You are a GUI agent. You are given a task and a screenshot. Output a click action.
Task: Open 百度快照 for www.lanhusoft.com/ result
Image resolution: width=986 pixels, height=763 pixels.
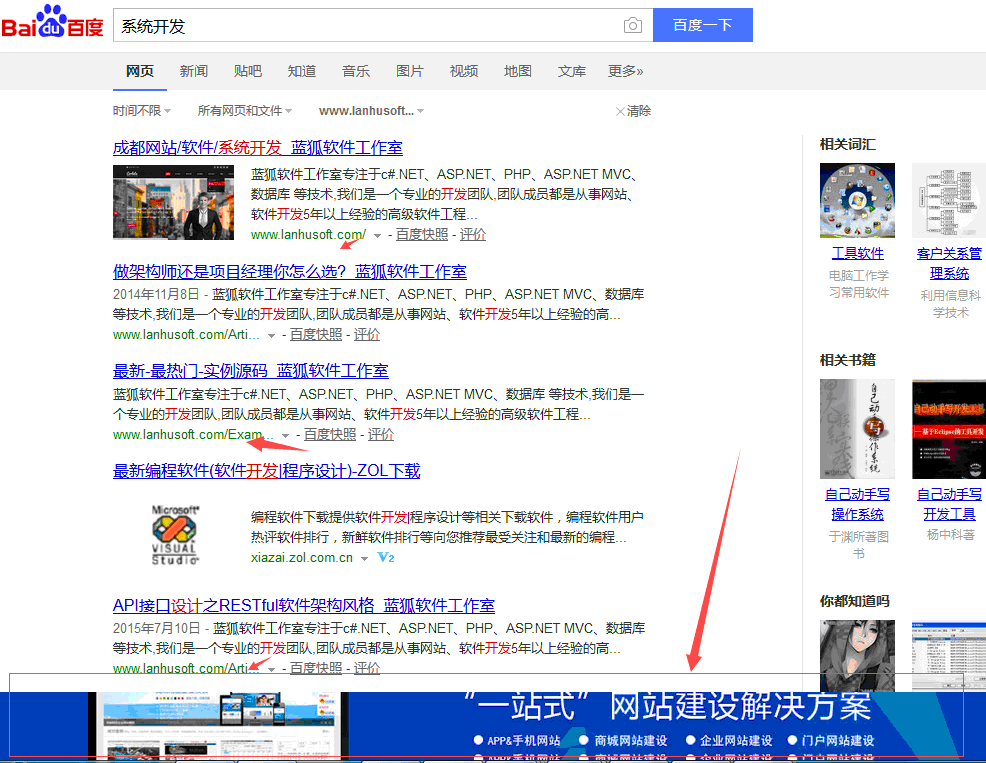tap(422, 235)
